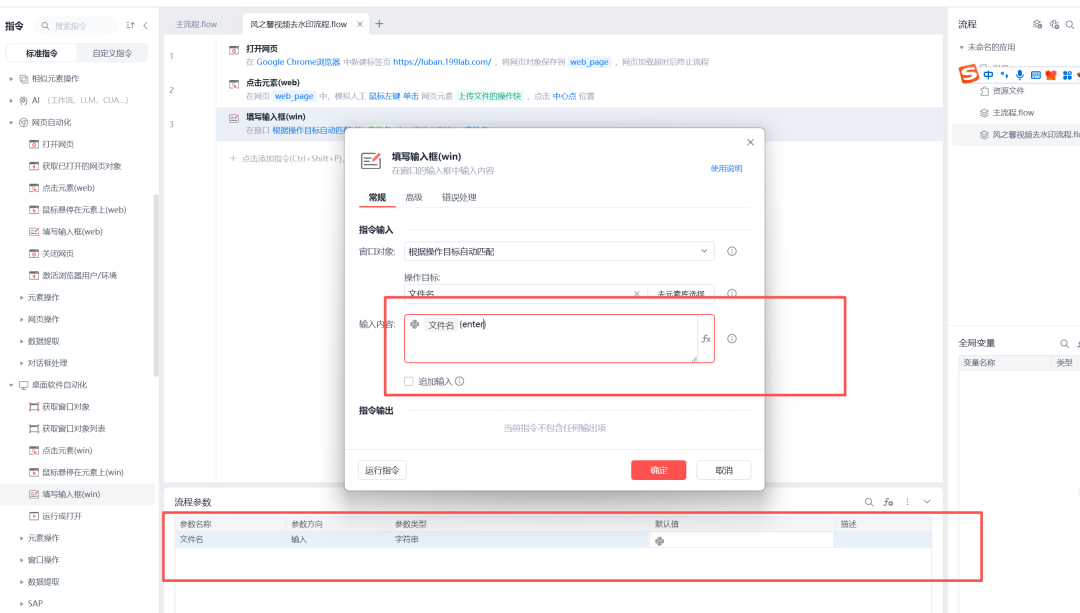The image size is (1080, 613).
Task: Expand the 窗口操作 group
Action: click(21, 560)
